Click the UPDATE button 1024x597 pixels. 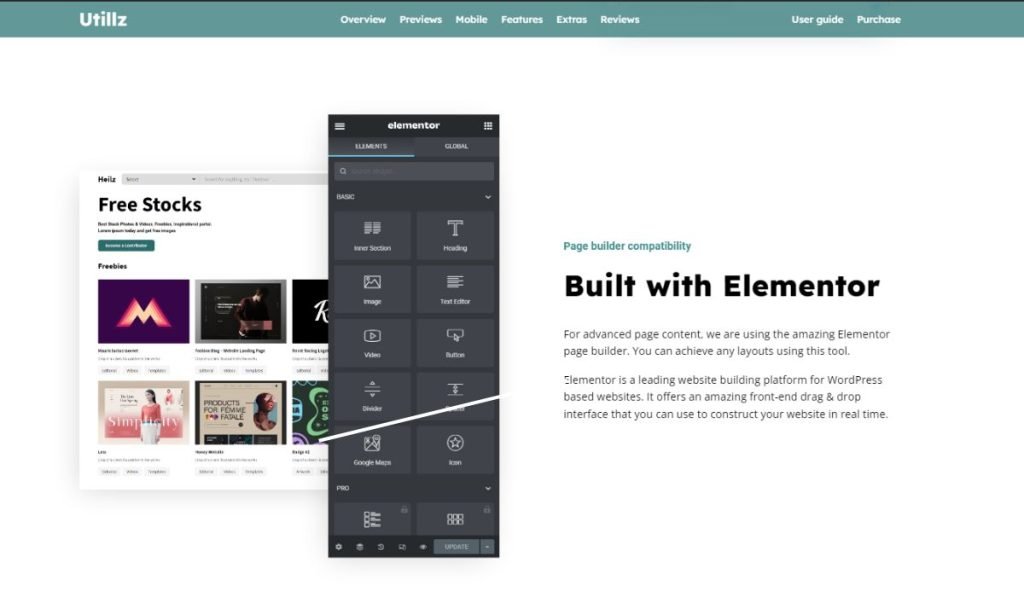pyautogui.click(x=456, y=546)
